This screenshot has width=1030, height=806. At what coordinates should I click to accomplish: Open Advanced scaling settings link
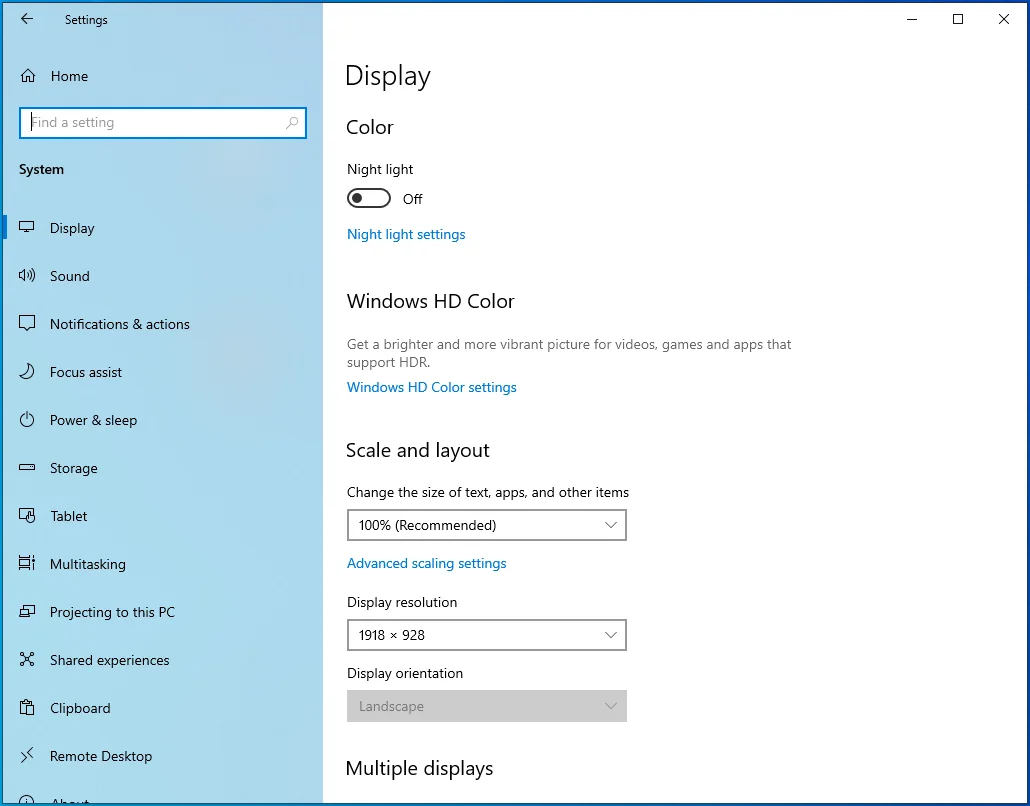[426, 563]
